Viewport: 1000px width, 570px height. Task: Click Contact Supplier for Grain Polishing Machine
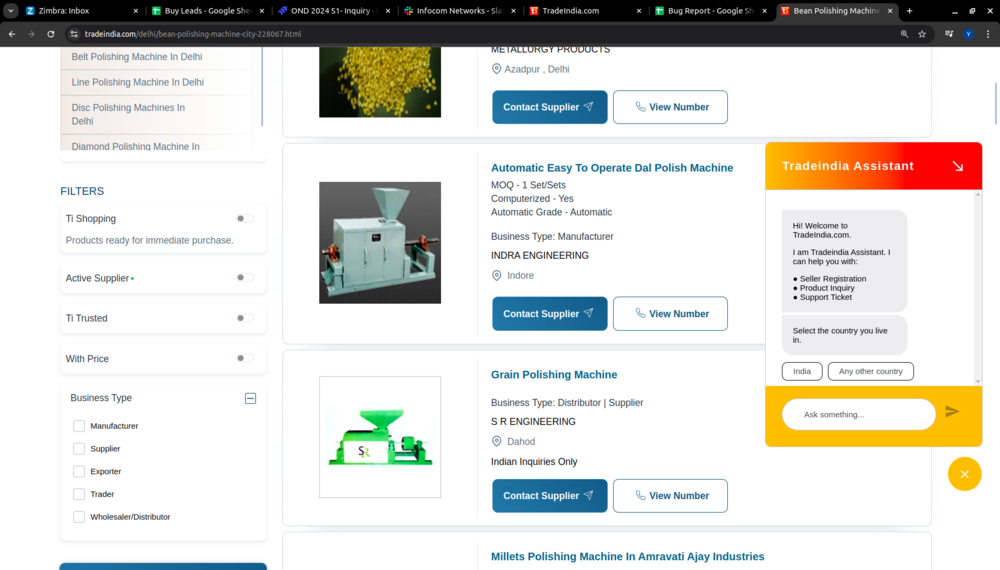[x=549, y=496]
